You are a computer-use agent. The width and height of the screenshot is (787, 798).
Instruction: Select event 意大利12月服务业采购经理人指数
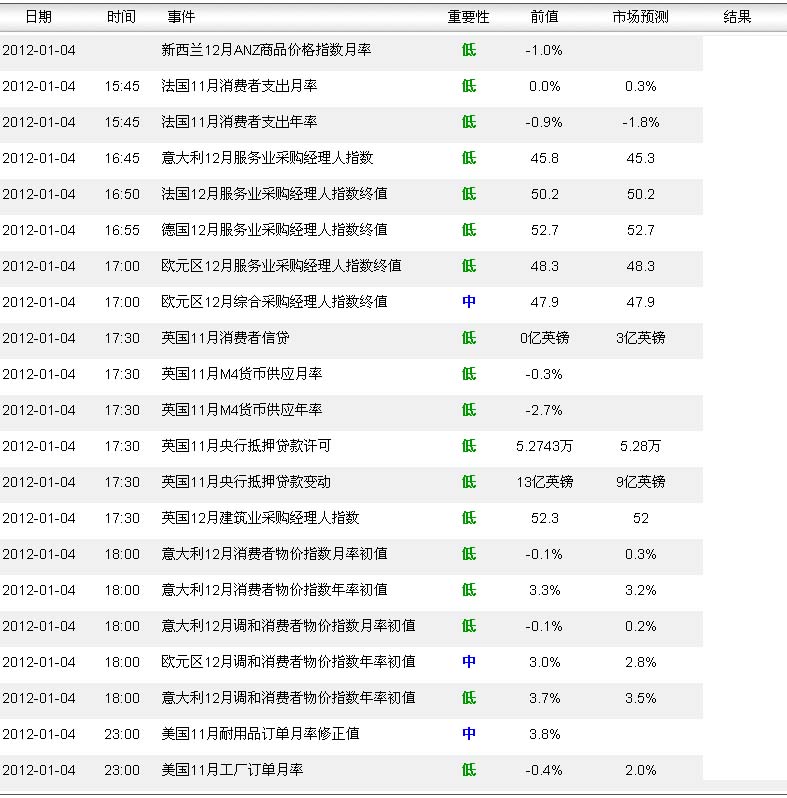coord(267,158)
